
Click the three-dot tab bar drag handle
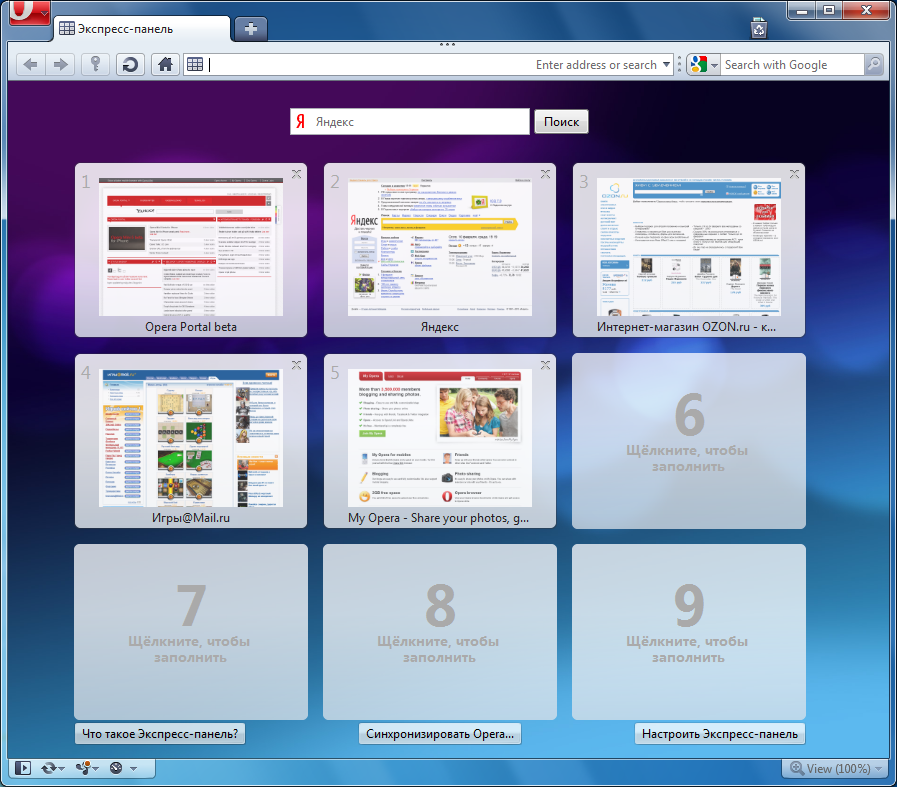point(447,45)
